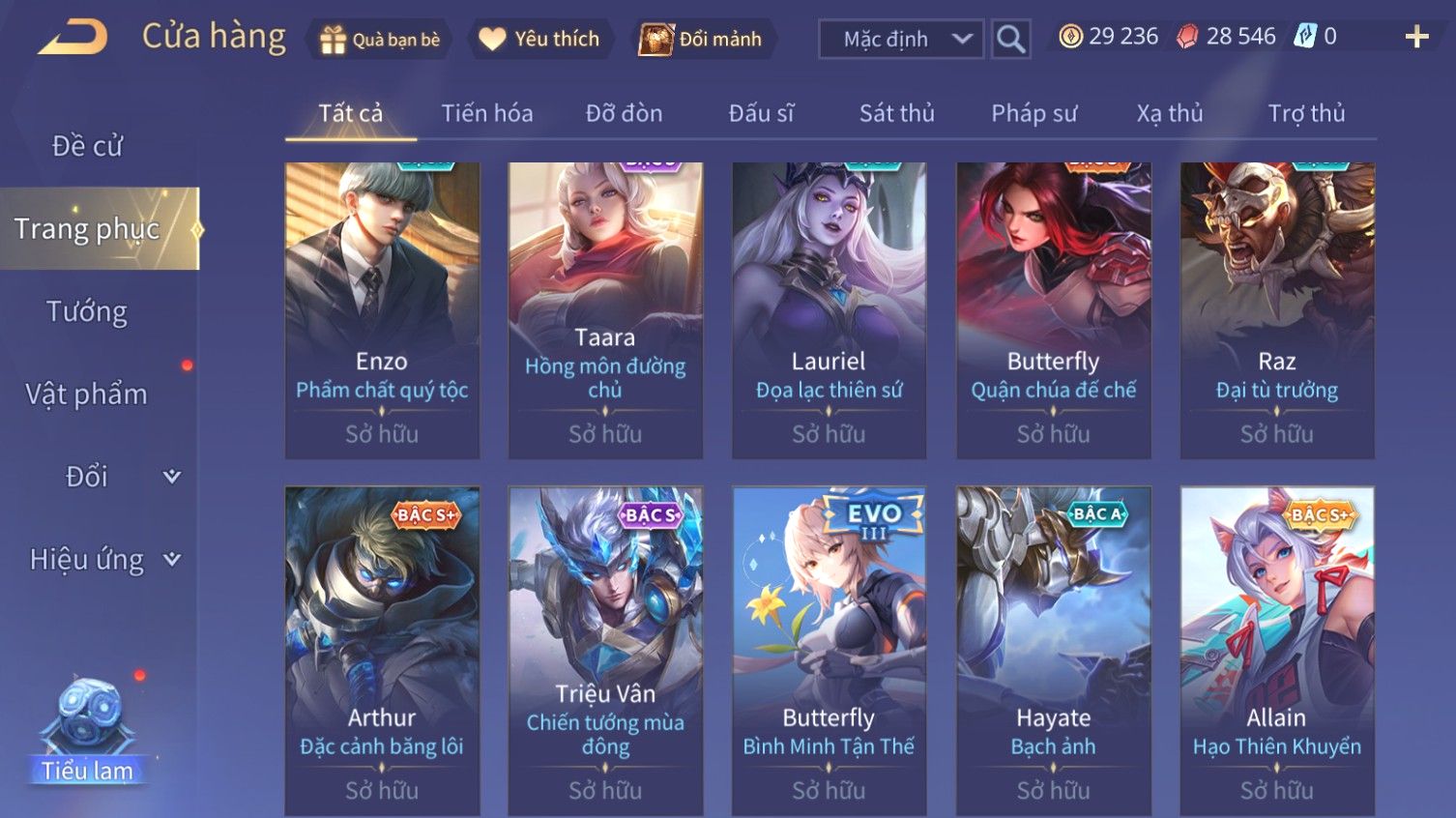Open Đổi mảnh chest icon

pos(655,40)
